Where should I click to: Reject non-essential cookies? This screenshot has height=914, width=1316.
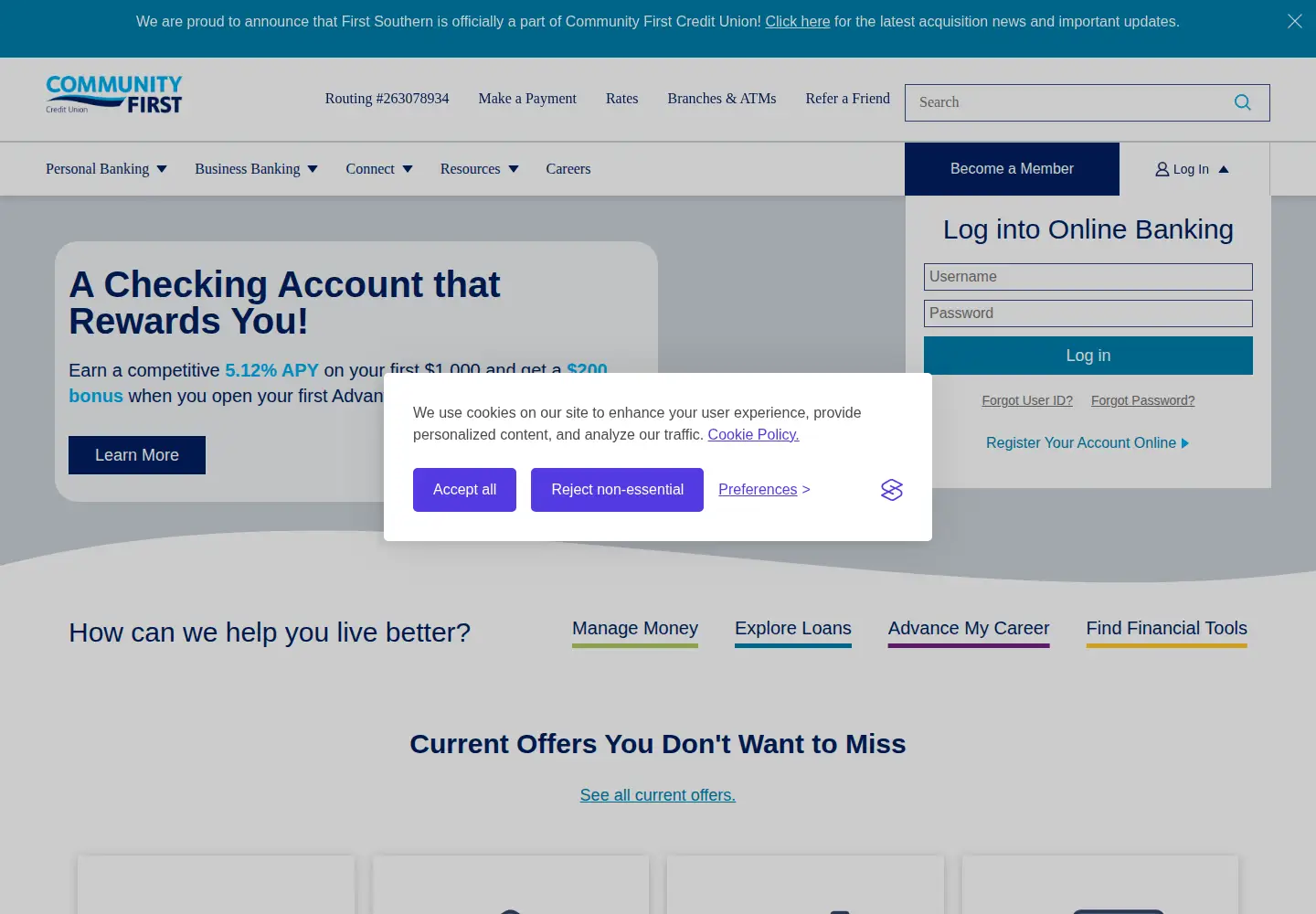coord(617,490)
